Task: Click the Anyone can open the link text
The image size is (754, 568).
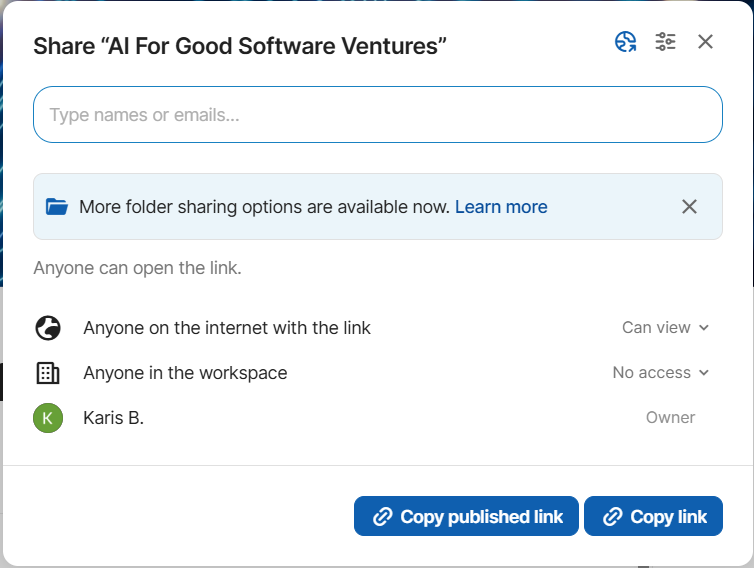Action: tap(137, 268)
